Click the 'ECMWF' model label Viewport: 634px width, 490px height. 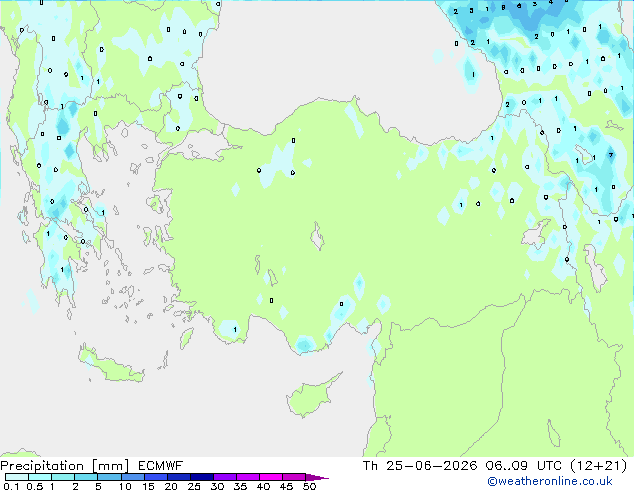tap(160, 466)
